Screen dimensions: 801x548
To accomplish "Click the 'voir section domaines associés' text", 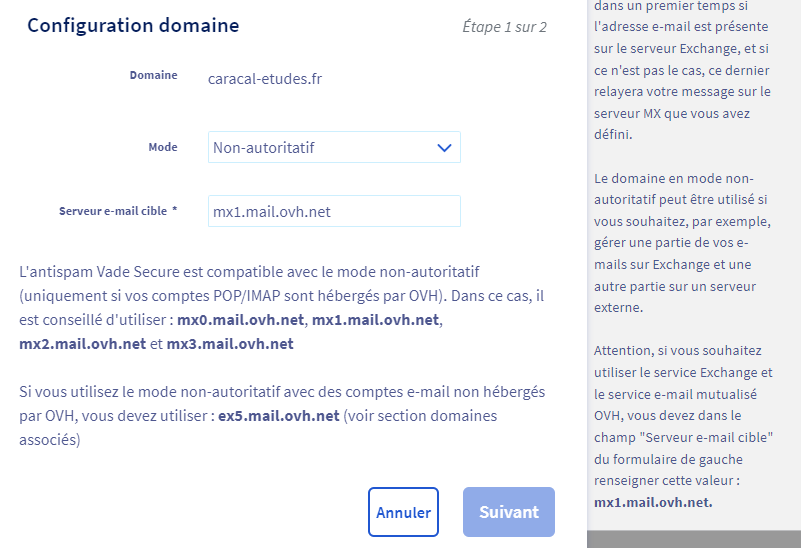I will pos(420,414).
